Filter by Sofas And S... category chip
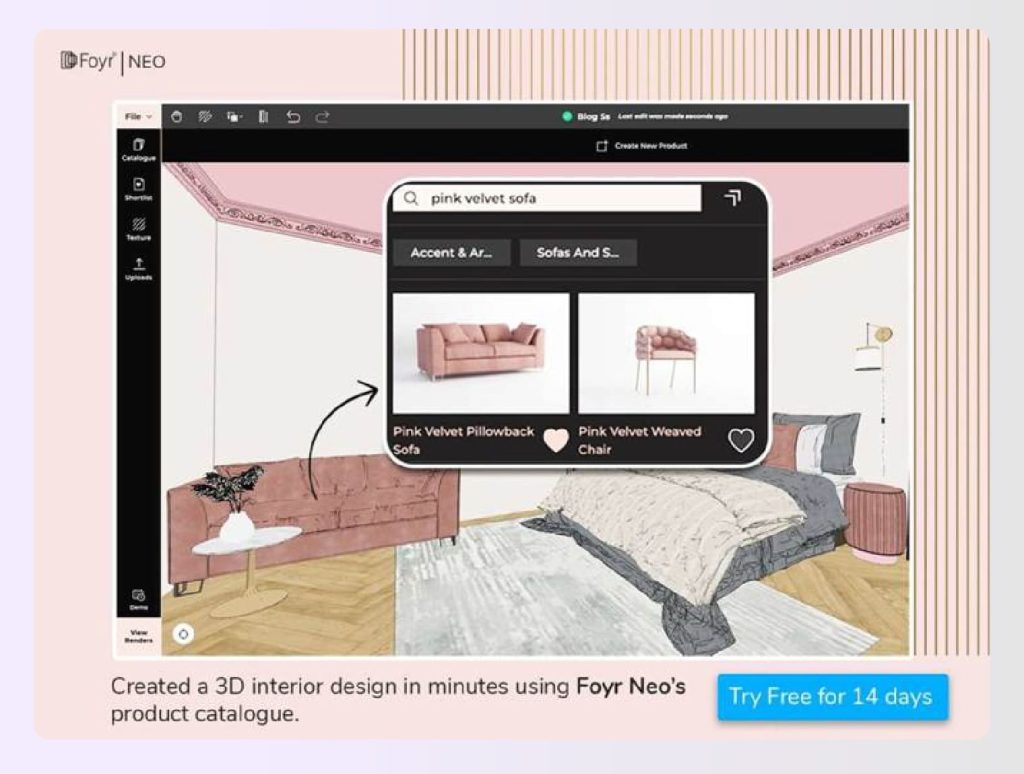This screenshot has height=774, width=1024. pos(578,253)
